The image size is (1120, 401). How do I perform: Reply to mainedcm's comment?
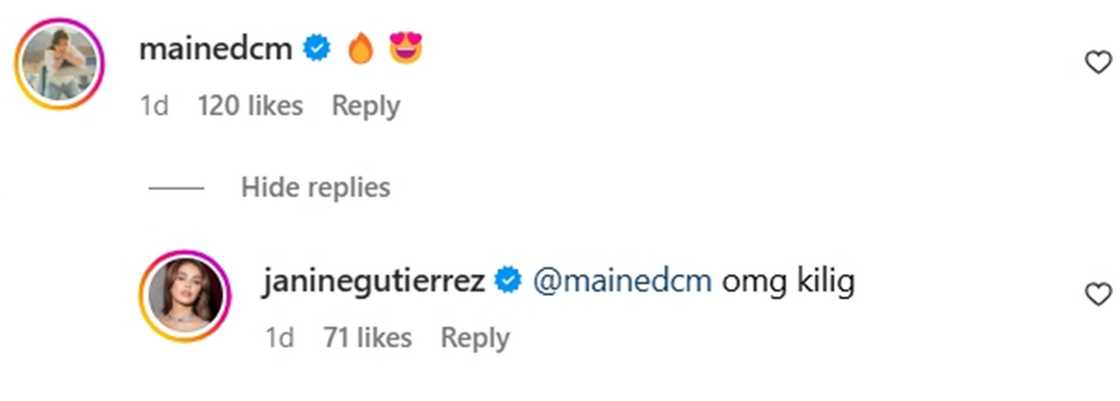[366, 106]
